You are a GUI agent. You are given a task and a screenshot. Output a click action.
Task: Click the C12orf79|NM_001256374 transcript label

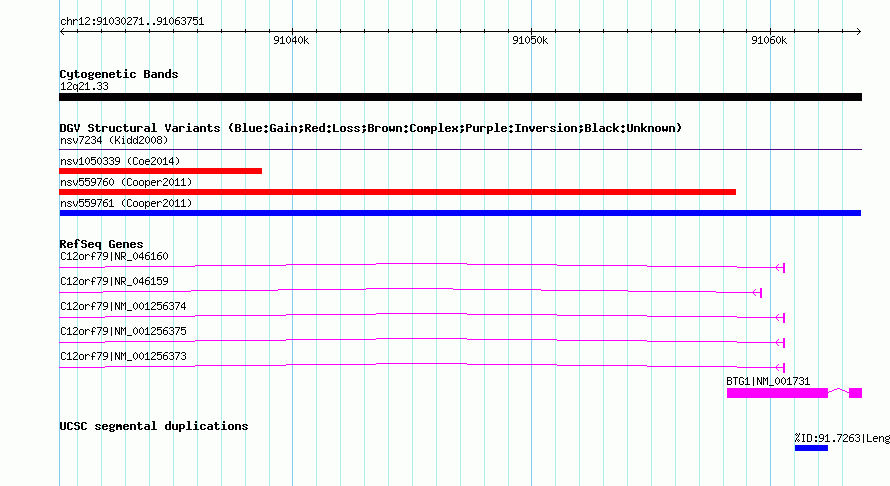123,307
